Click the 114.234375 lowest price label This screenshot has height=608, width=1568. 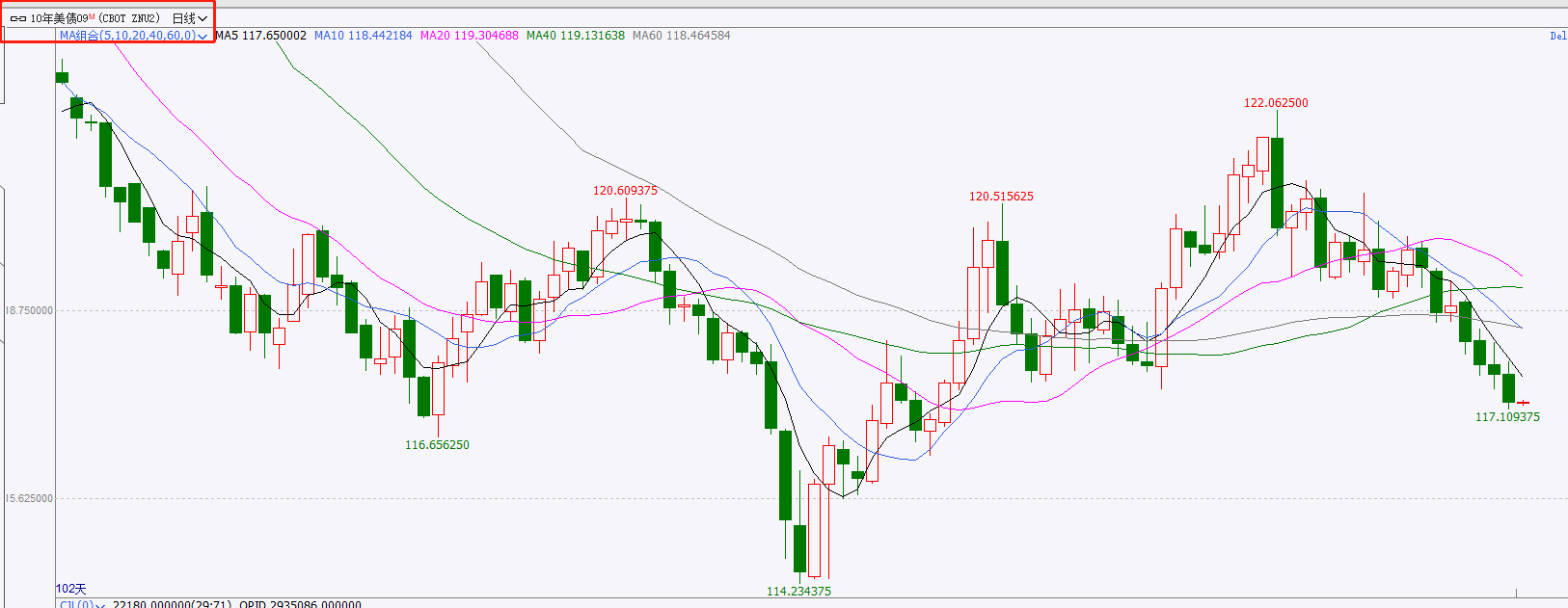[x=798, y=592]
